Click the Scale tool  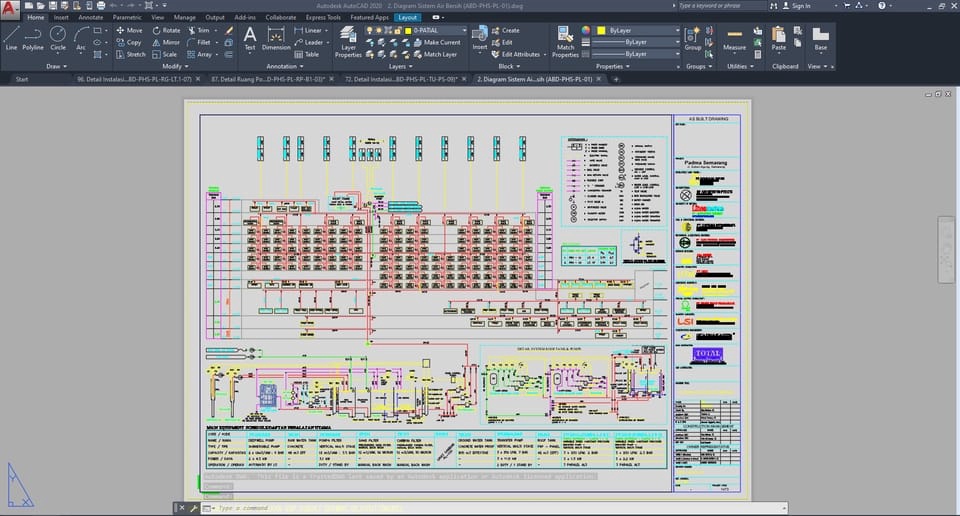coord(165,54)
